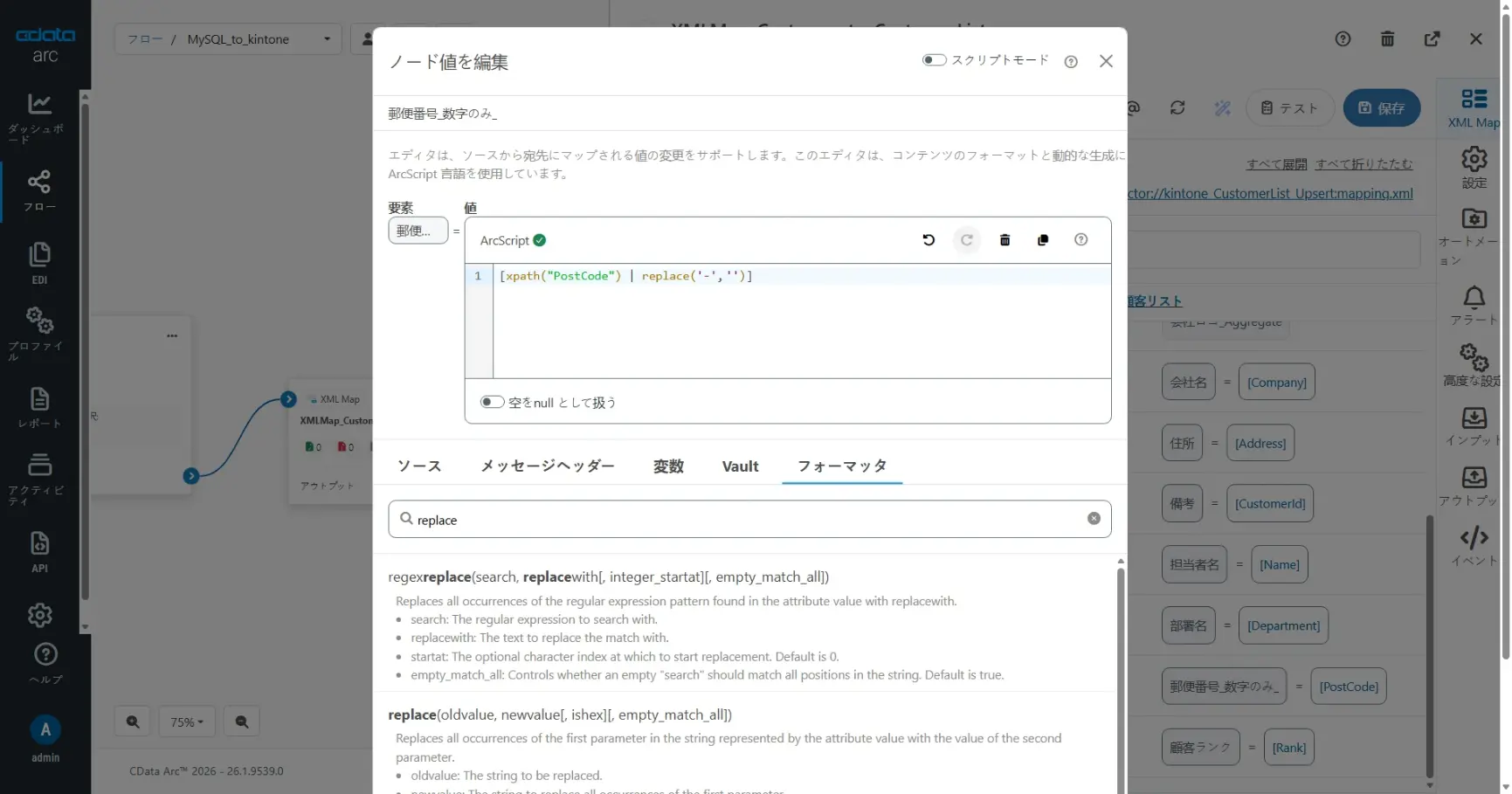Screen dimensions: 1512x794
Task: Toggle 空をnullとして扱う switch
Action: (492, 402)
